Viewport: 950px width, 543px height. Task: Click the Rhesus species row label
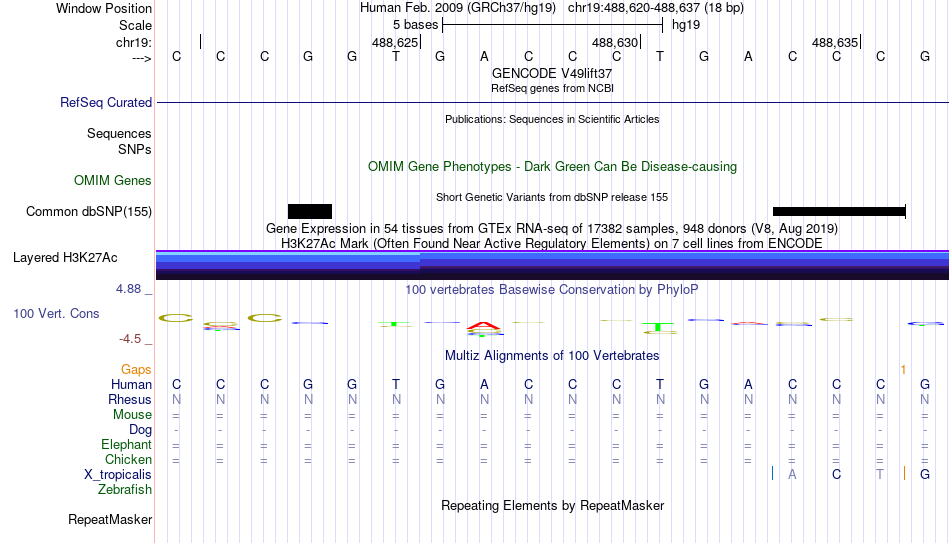(x=130, y=400)
